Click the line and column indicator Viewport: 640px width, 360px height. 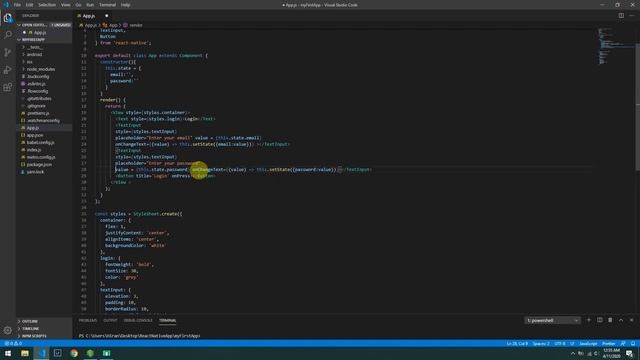(517, 344)
